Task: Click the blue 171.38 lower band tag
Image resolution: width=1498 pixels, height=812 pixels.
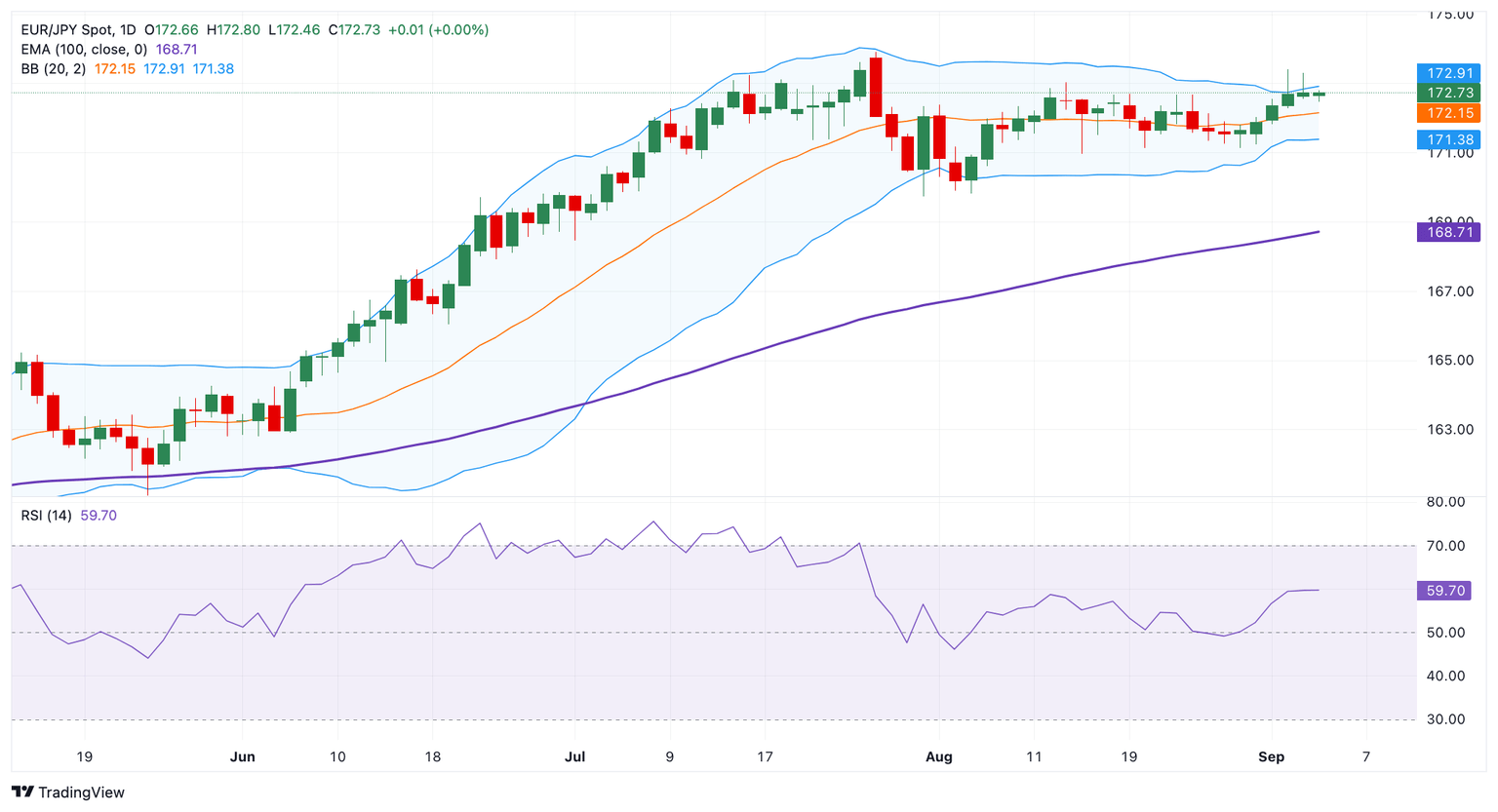Action: 1449,139
